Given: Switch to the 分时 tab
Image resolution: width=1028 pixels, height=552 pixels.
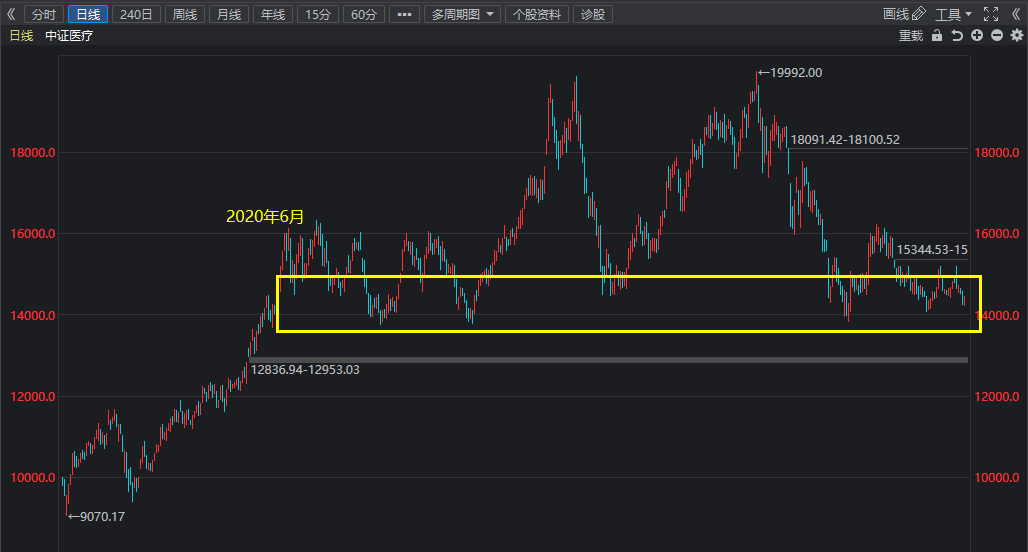Looking at the screenshot, I should click(44, 14).
